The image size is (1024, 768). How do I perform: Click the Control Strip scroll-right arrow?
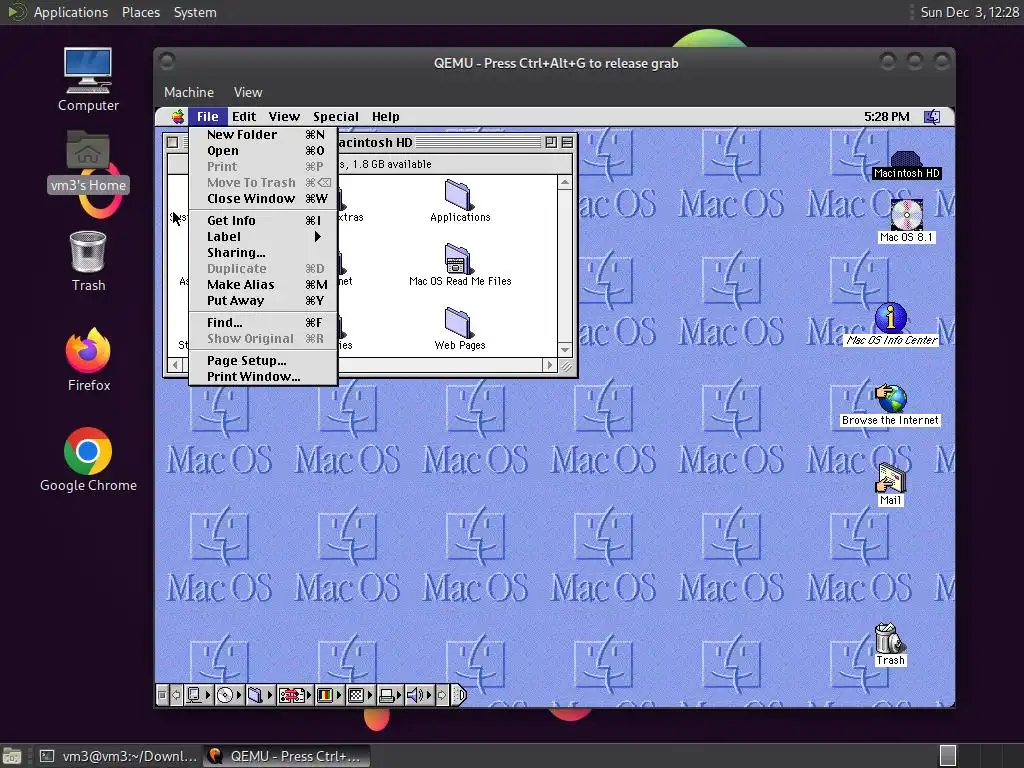click(442, 695)
